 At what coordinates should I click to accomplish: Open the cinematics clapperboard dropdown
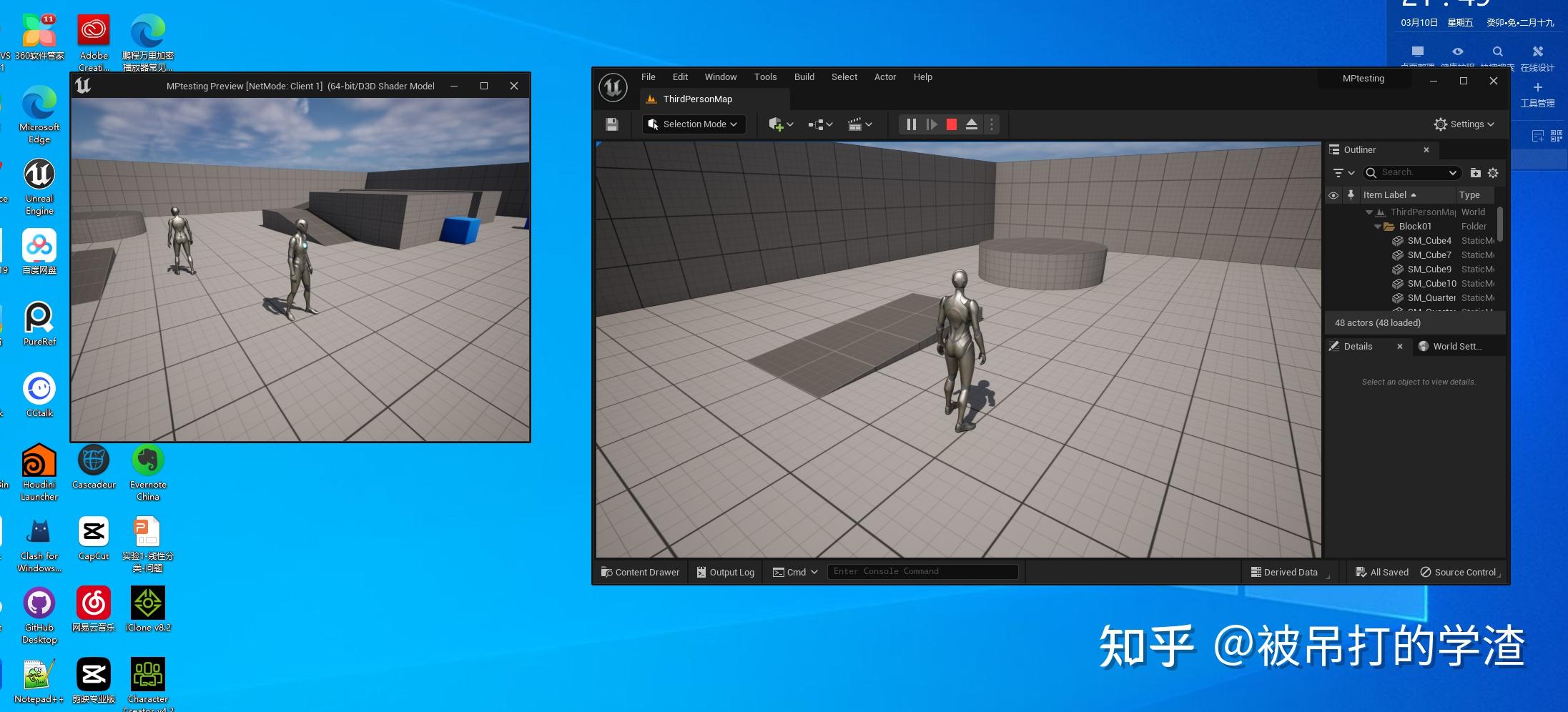tap(860, 124)
